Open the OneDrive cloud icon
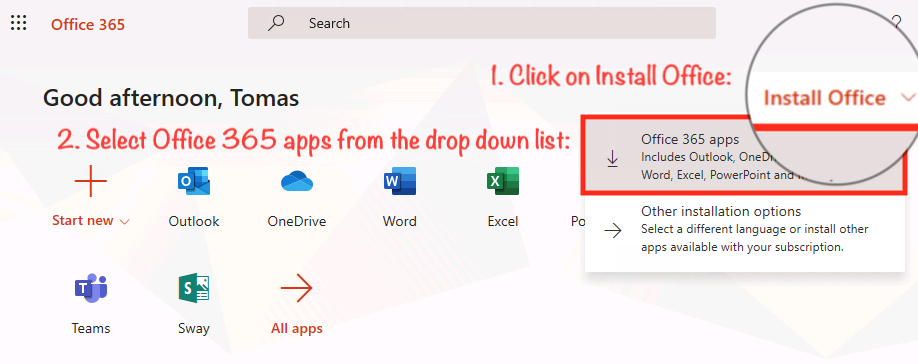 coord(297,181)
